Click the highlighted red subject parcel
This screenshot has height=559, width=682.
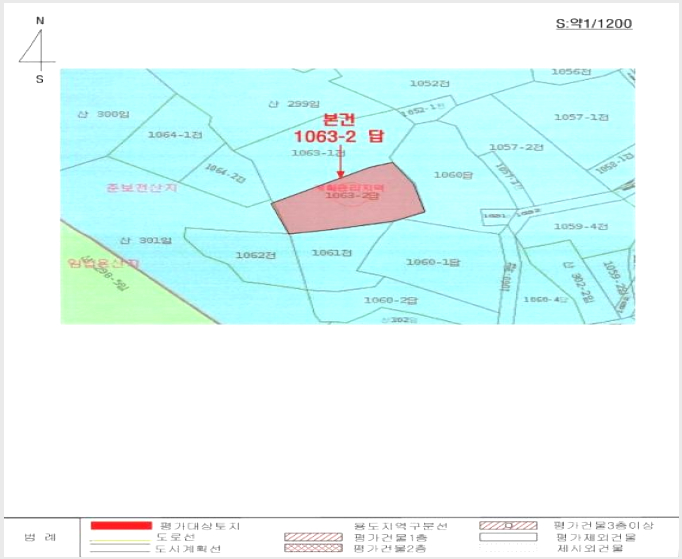pyautogui.click(x=348, y=207)
